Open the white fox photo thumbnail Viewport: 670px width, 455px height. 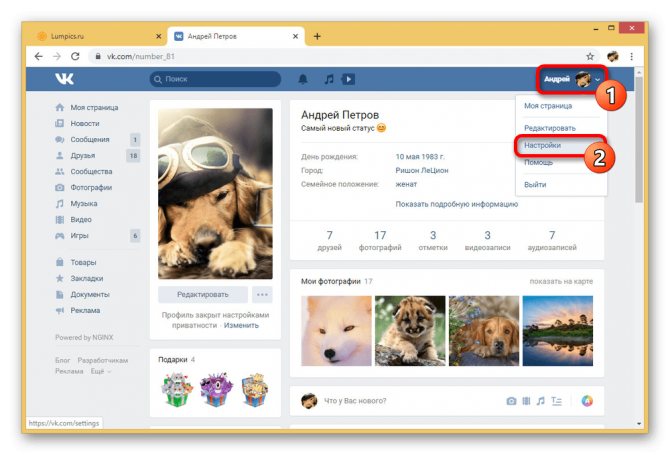[336, 331]
